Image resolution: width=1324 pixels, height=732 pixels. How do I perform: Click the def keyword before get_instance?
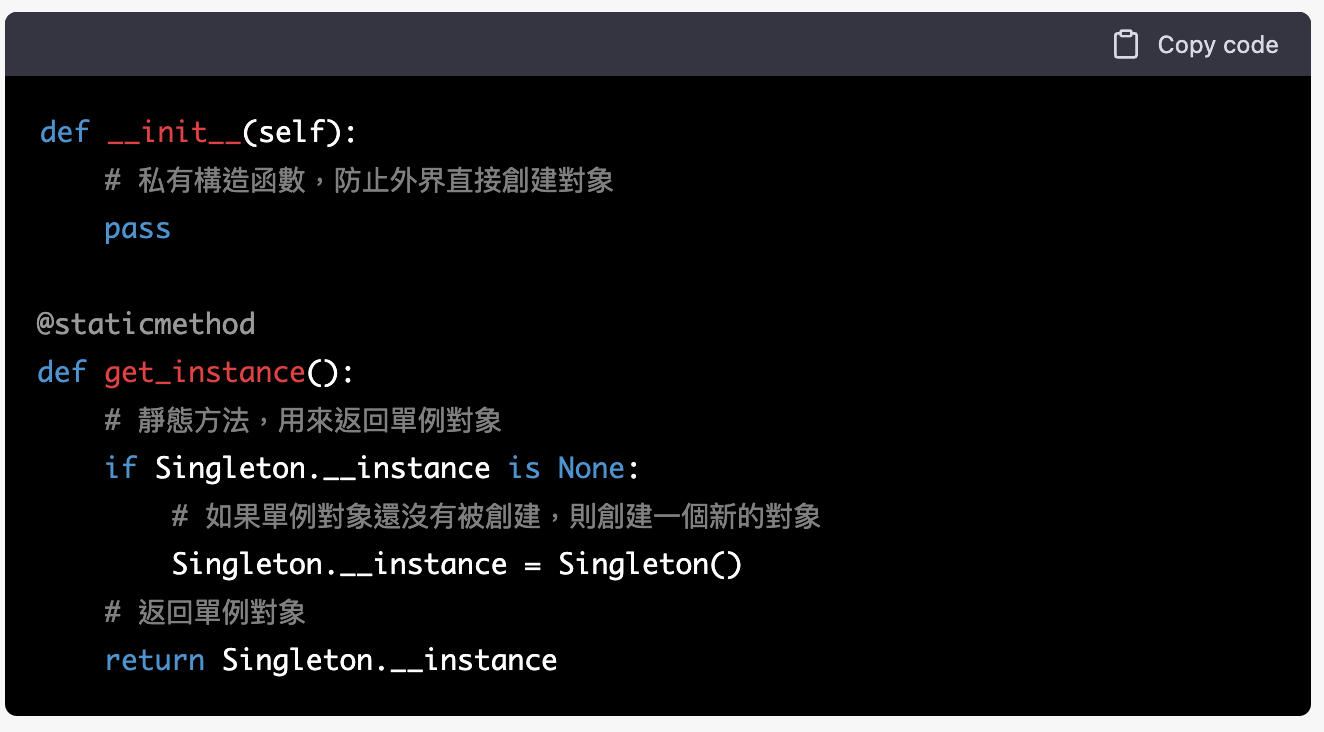click(x=62, y=372)
